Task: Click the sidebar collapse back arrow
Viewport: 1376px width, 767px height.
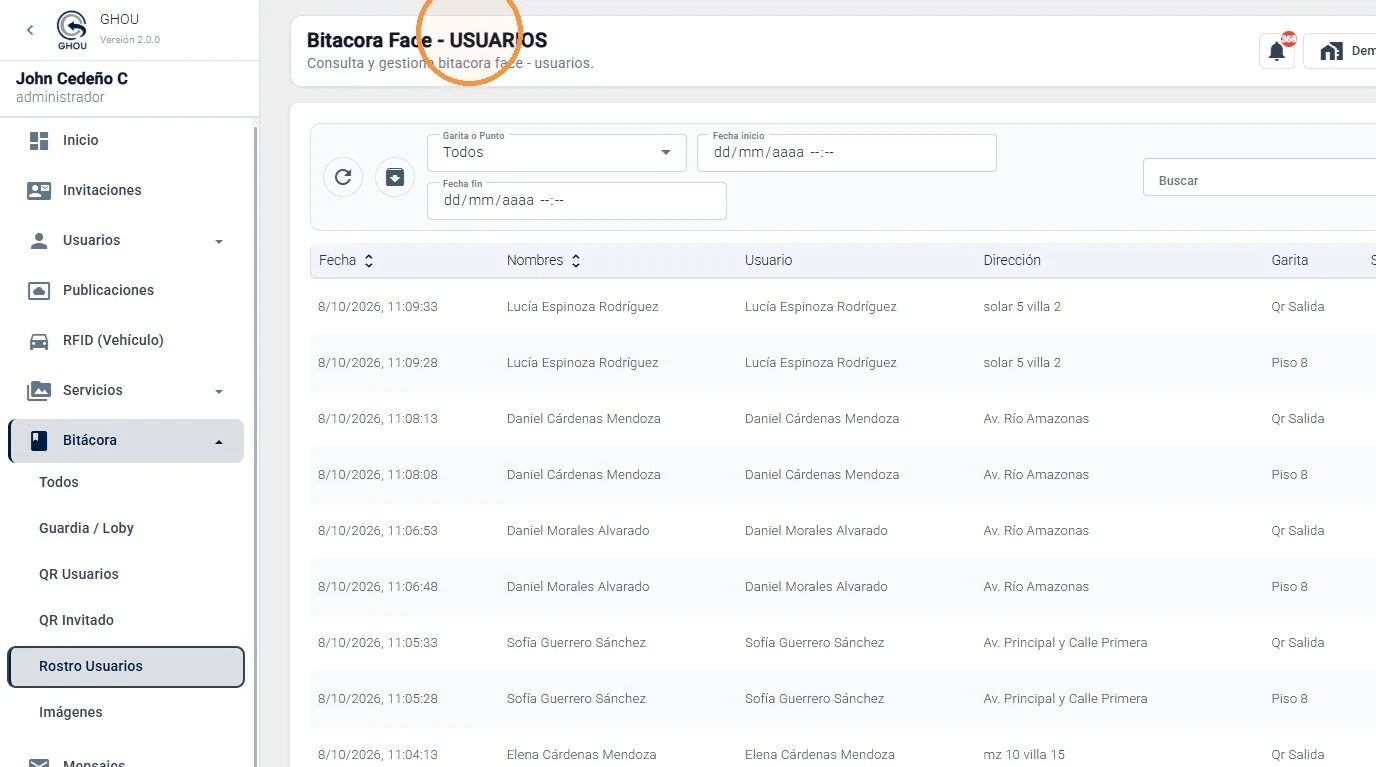Action: tap(30, 30)
